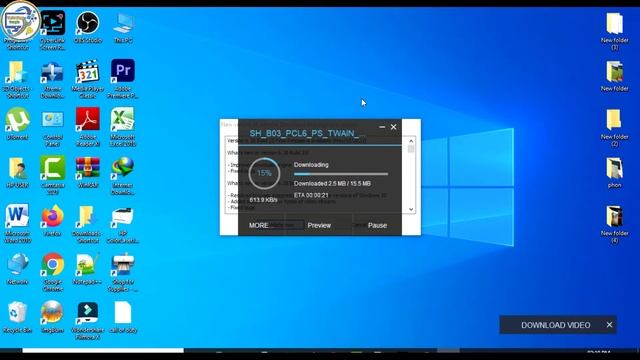Pause the active download
640x360 pixels.
(x=377, y=225)
